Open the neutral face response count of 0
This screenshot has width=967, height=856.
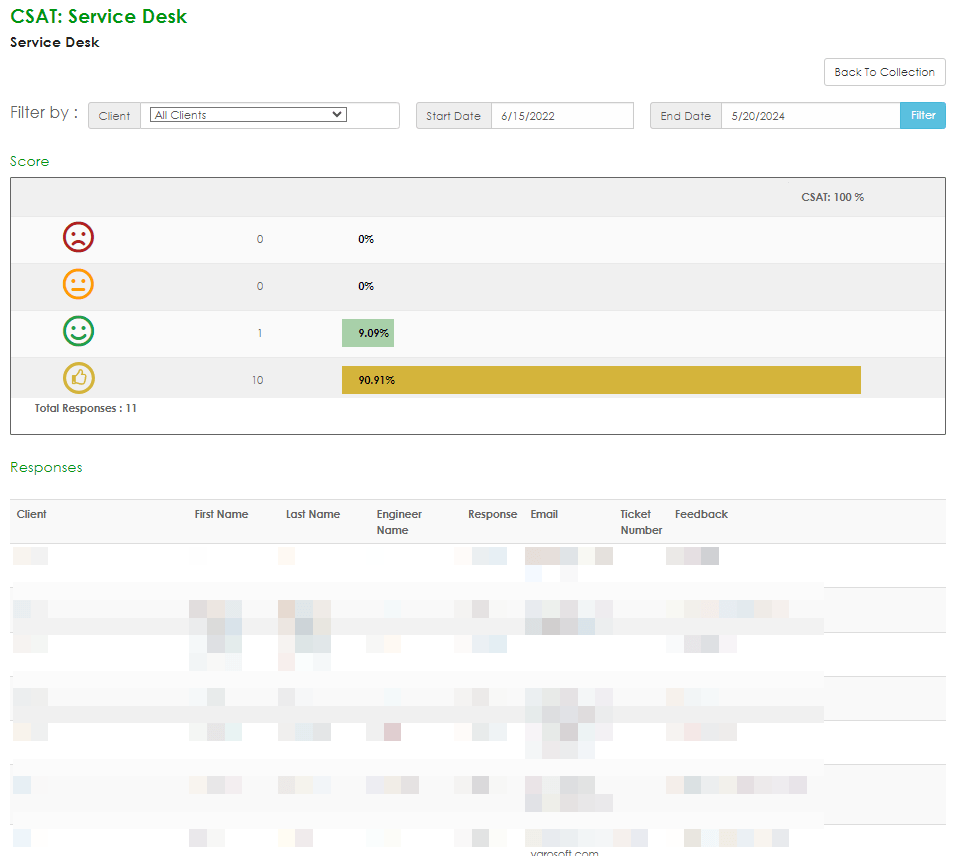tap(260, 286)
